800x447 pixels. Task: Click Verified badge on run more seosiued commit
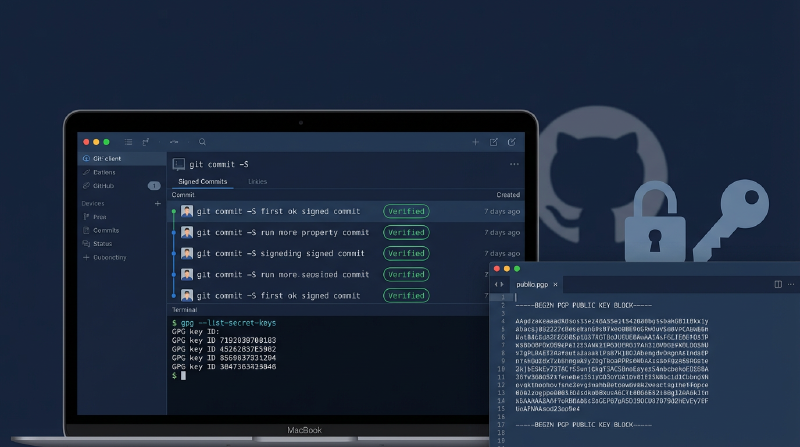[x=406, y=275]
